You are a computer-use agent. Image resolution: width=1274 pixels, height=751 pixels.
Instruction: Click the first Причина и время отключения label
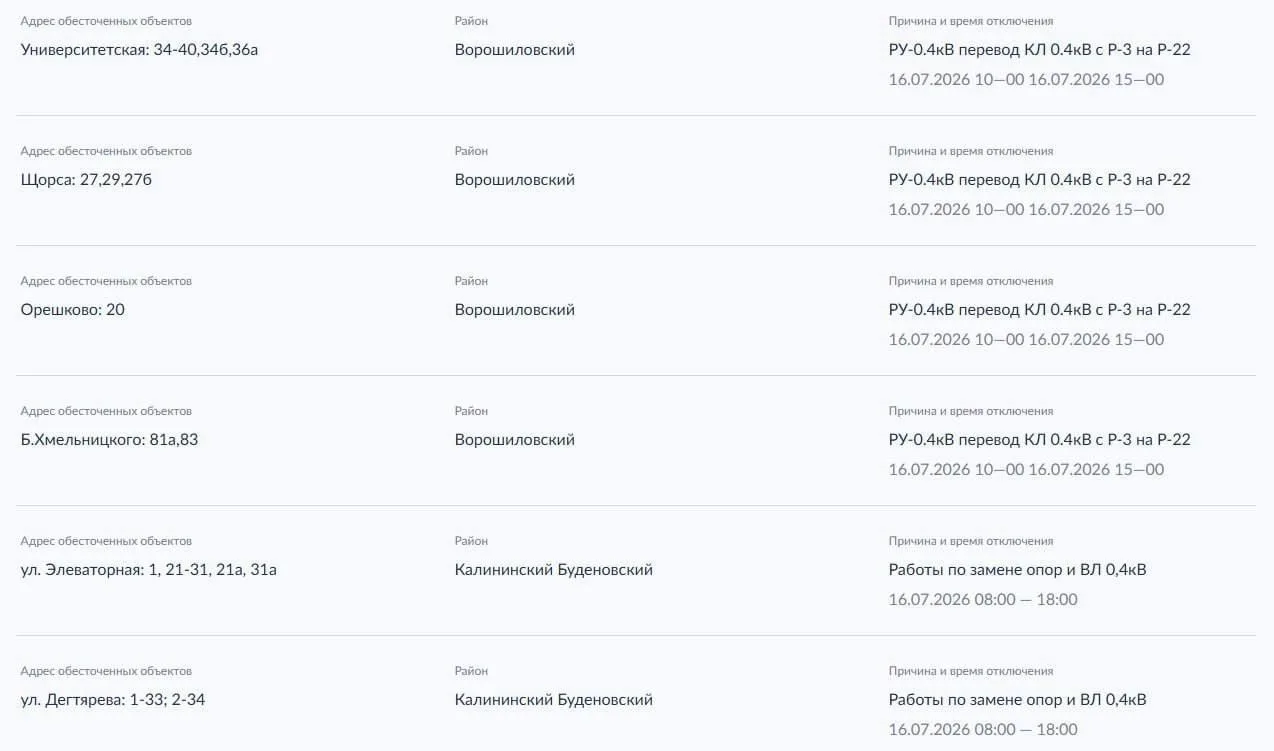pyautogui.click(x=971, y=21)
